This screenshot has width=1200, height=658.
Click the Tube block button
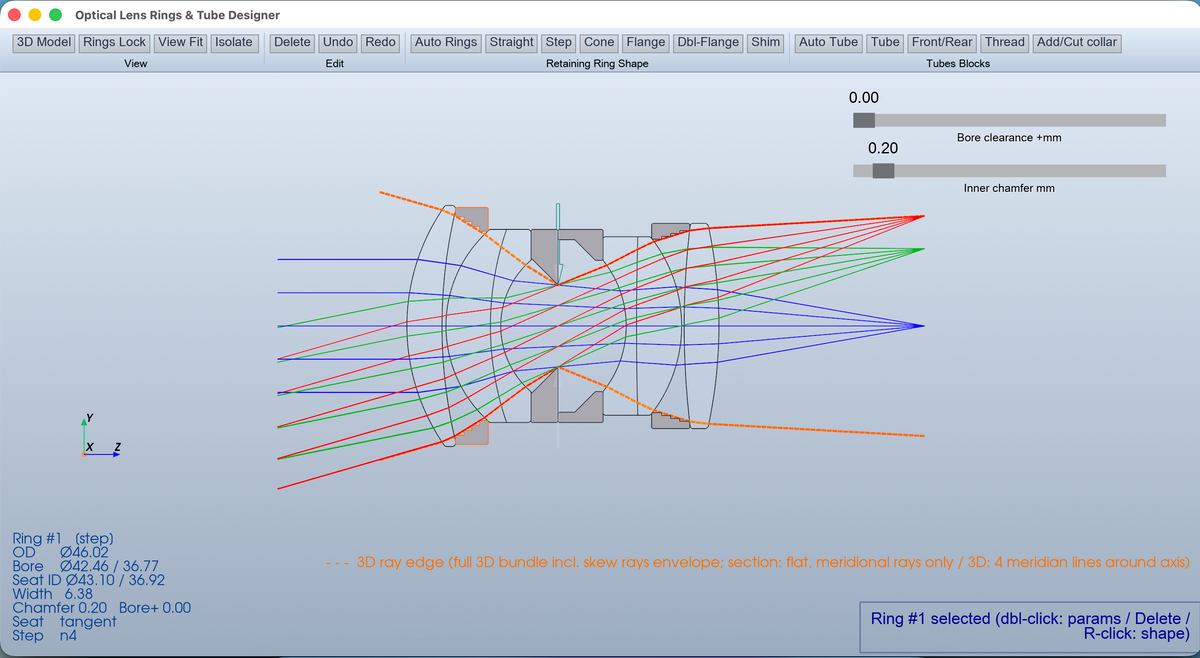click(885, 42)
